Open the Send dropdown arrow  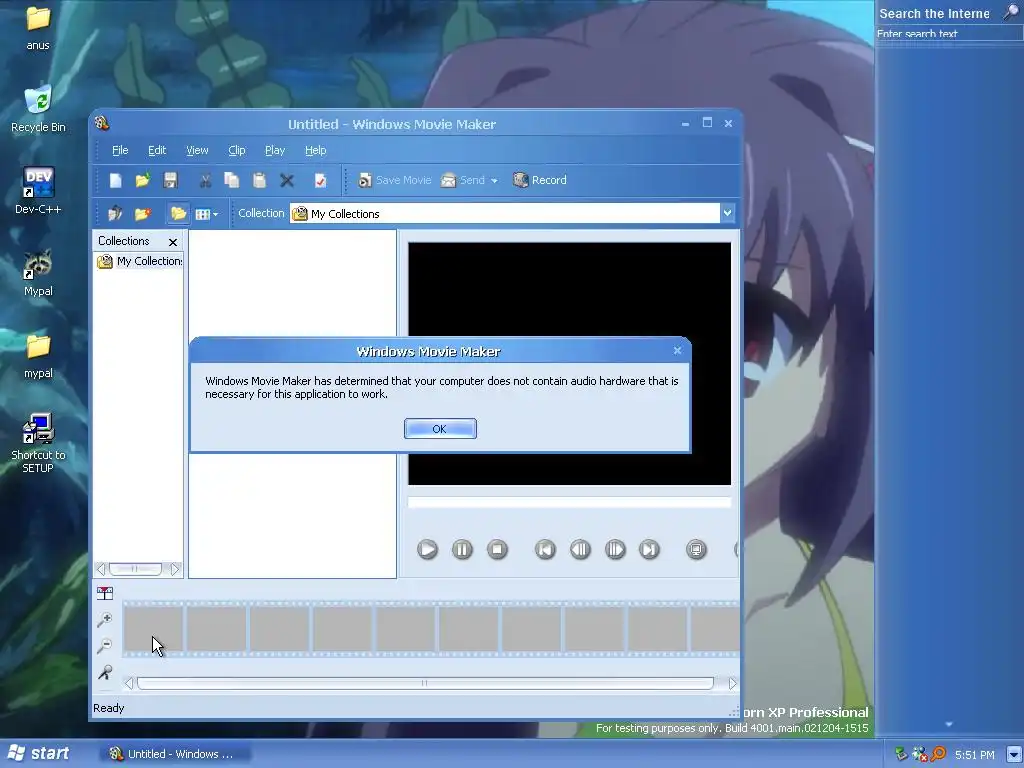click(494, 181)
